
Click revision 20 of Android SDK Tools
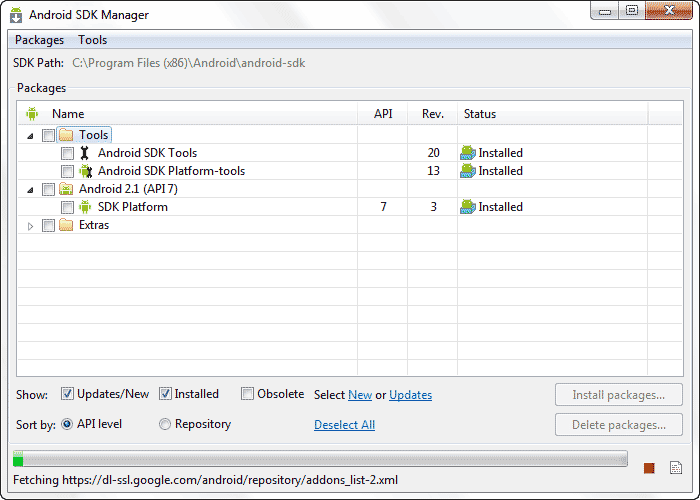(x=433, y=153)
